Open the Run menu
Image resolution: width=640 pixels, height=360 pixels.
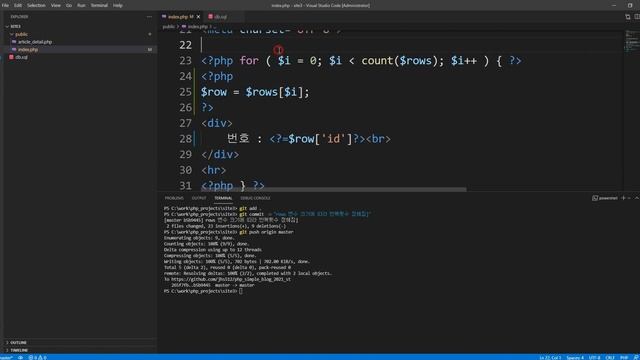(x=81, y=5)
